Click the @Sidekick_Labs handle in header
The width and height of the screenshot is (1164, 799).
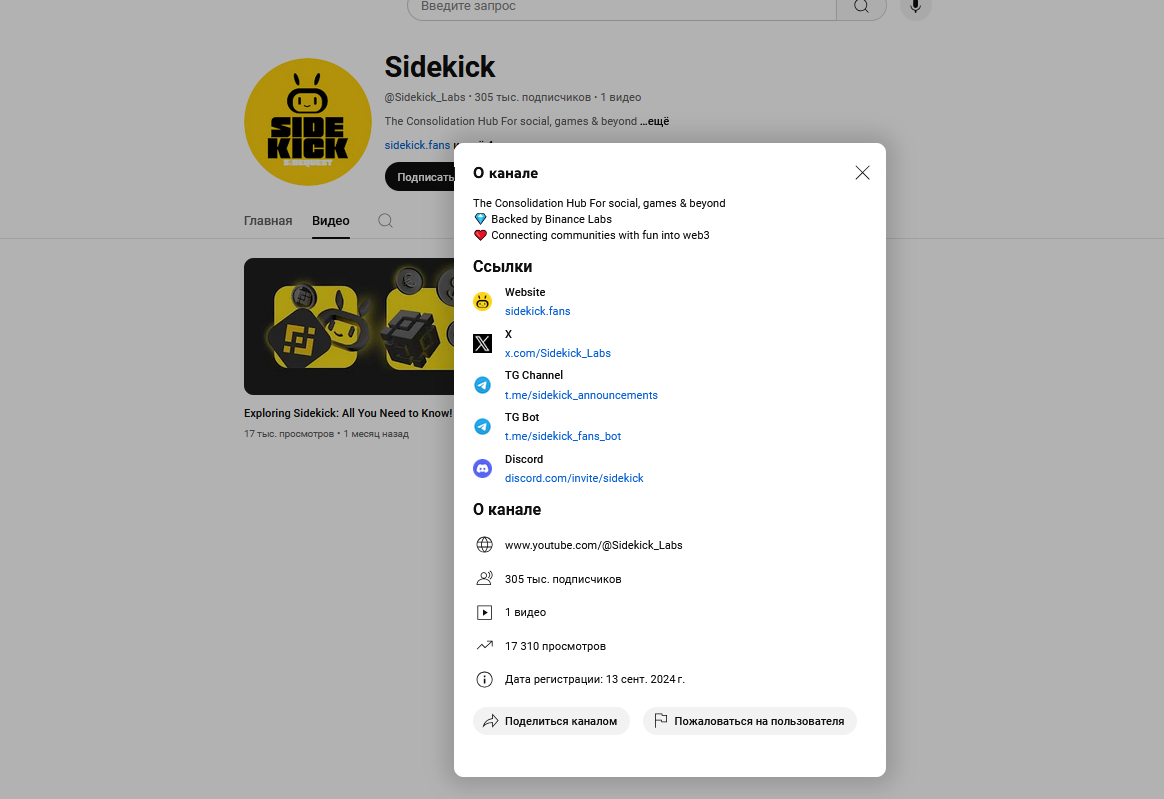(425, 97)
